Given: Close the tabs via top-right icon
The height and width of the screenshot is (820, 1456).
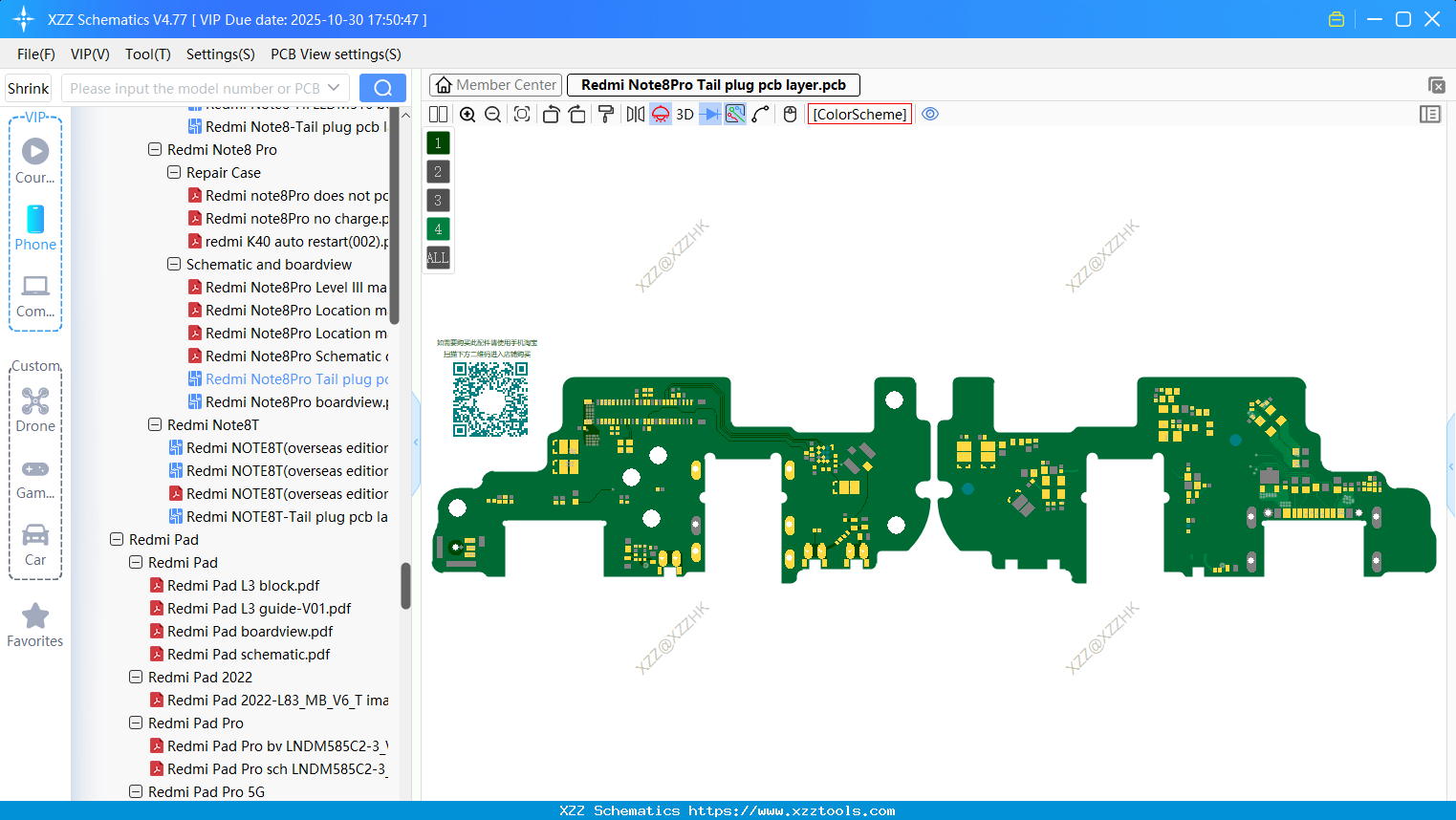Looking at the screenshot, I should [x=1436, y=85].
